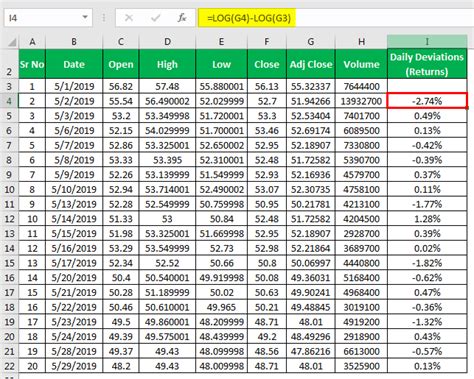Click the 'Low' header cell
Viewport: 474px width, 379px height.
point(221,64)
